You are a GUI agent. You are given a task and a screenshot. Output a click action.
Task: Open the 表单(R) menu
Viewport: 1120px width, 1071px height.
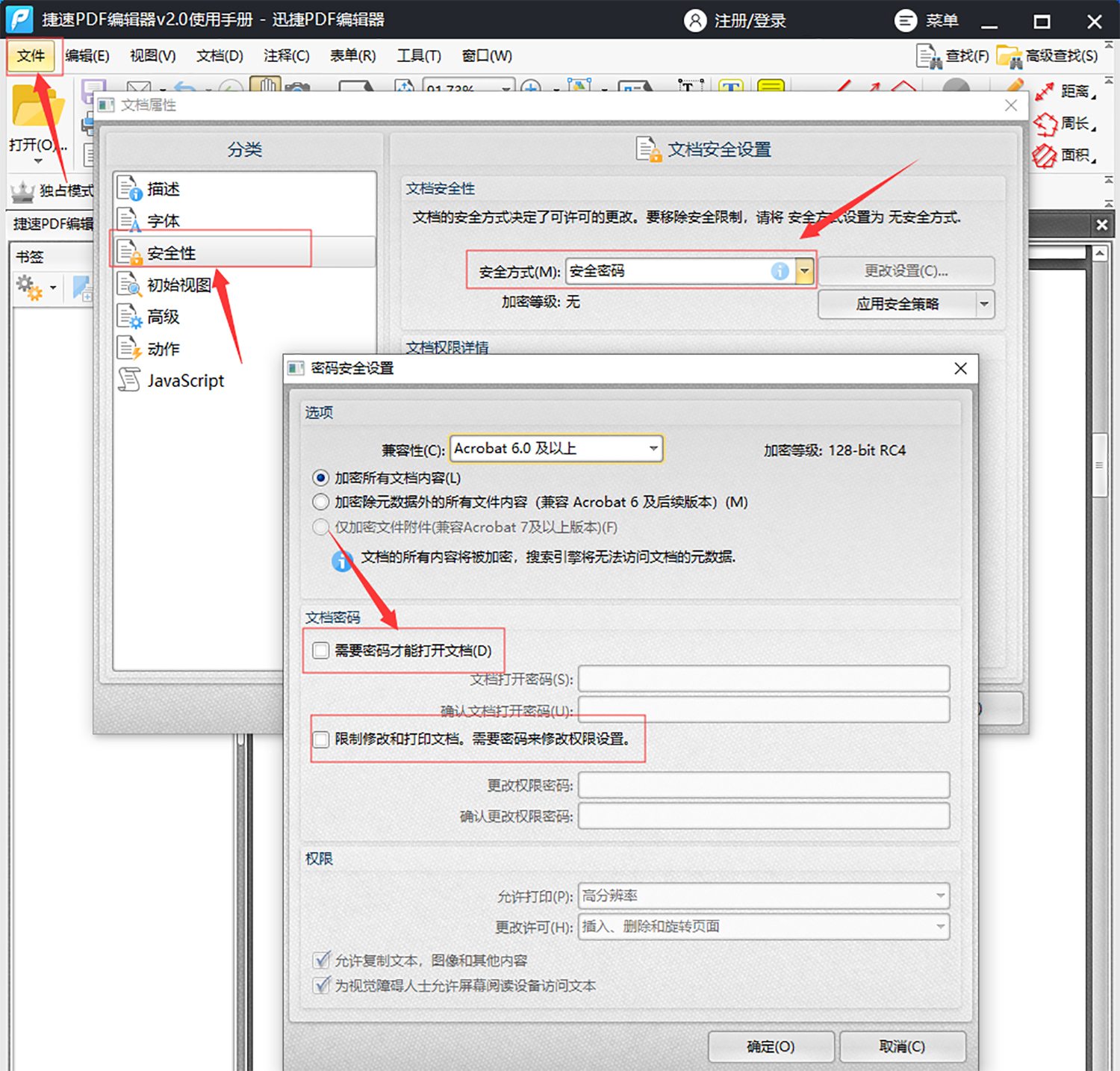click(x=353, y=56)
